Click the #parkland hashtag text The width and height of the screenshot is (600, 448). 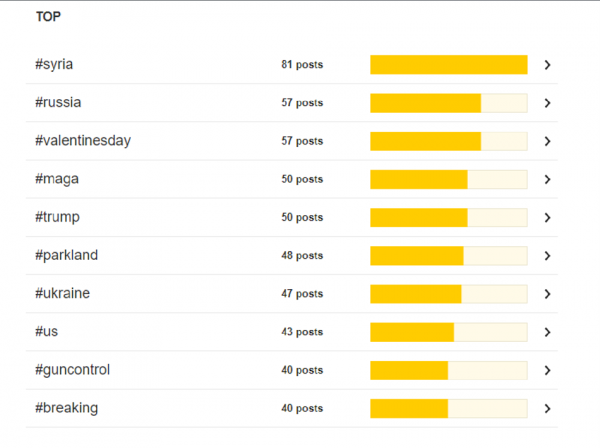tap(67, 255)
